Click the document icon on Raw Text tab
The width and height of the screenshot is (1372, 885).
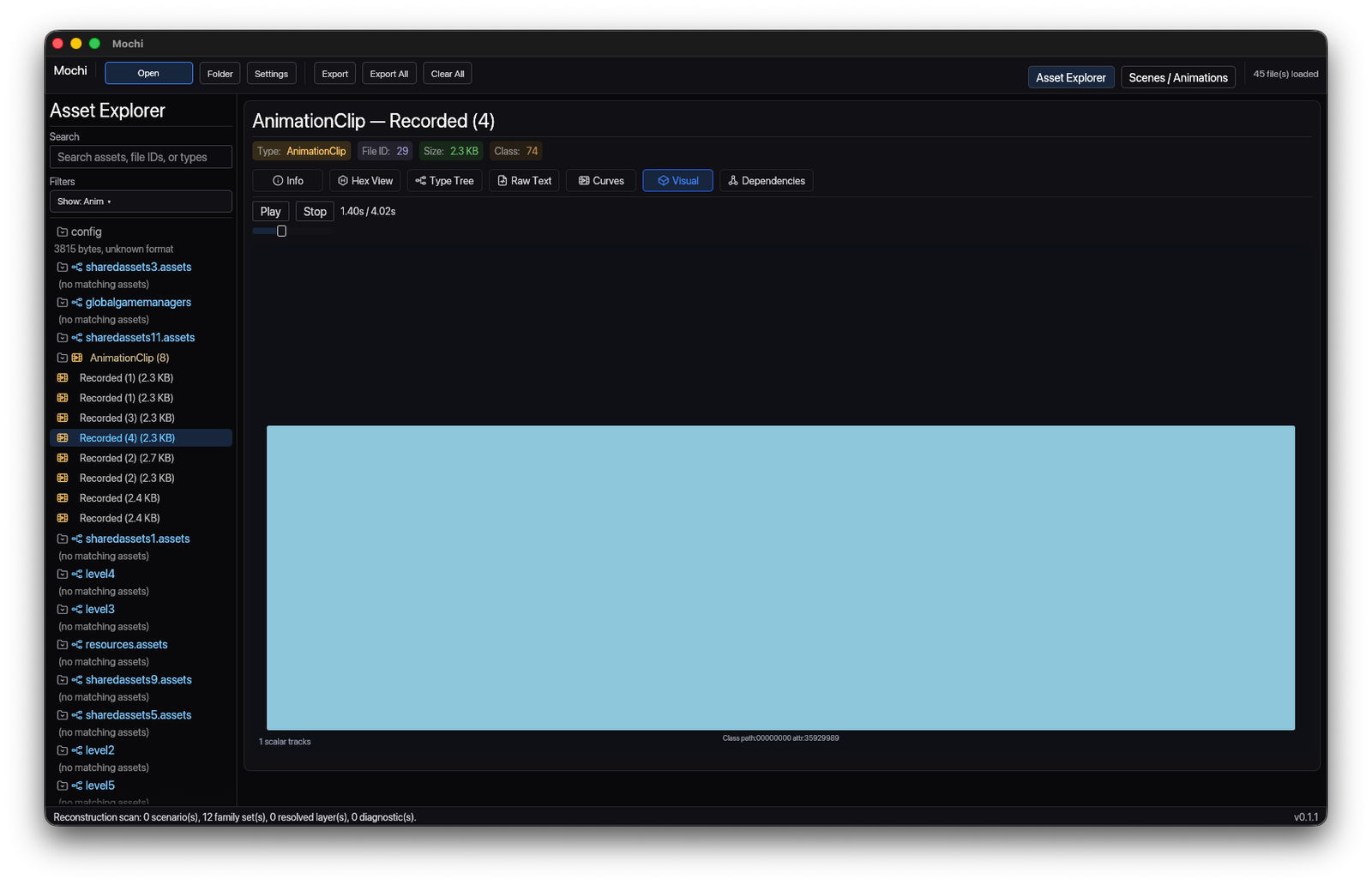(x=502, y=180)
